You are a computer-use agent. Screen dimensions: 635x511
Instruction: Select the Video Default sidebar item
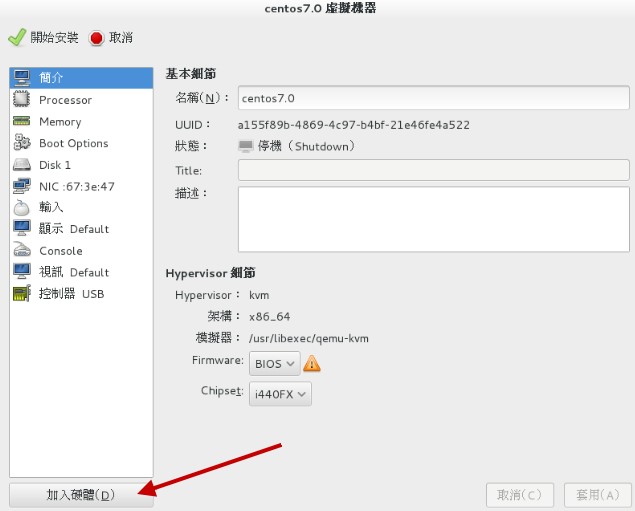tap(72, 272)
